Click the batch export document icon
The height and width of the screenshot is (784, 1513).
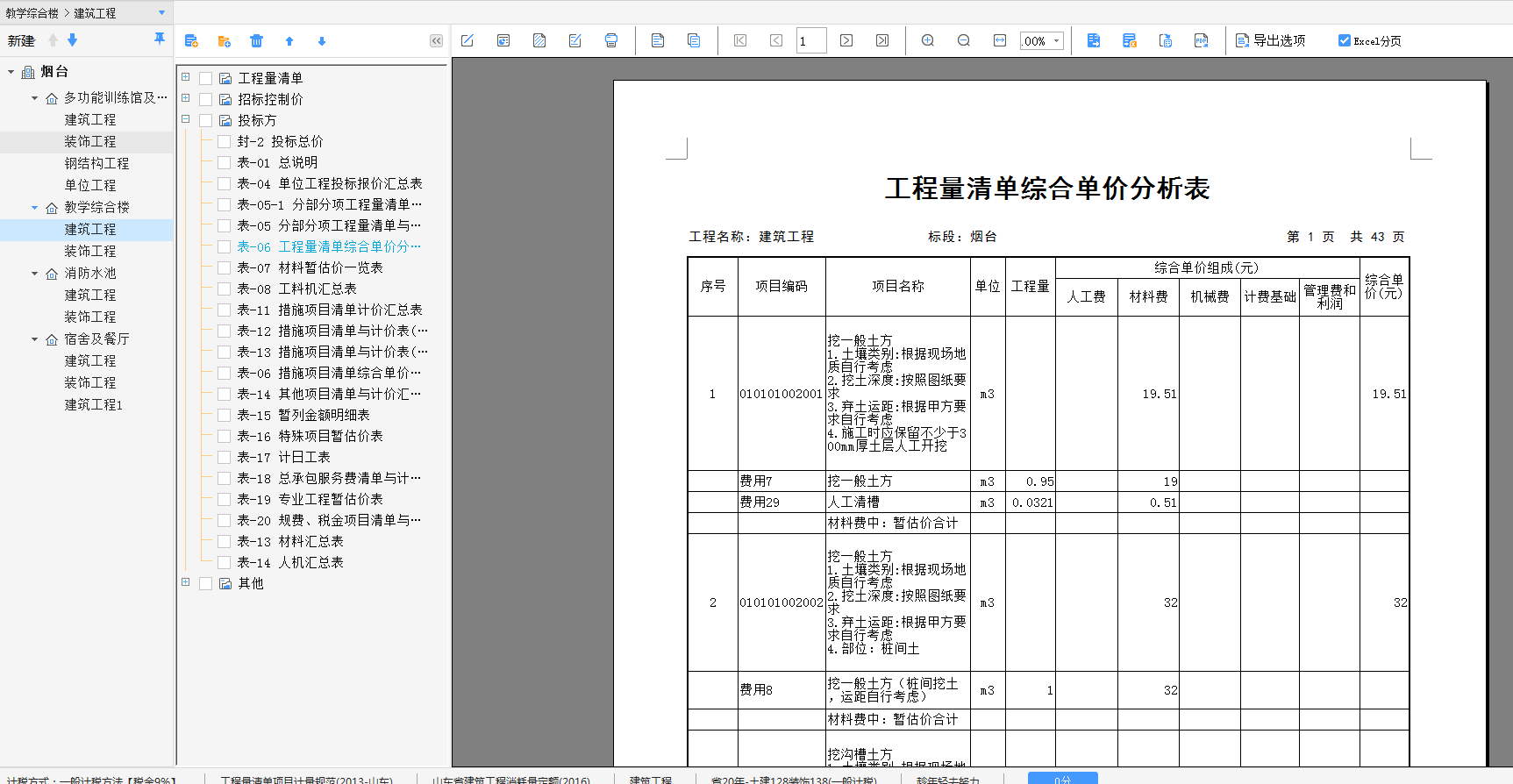click(1166, 40)
